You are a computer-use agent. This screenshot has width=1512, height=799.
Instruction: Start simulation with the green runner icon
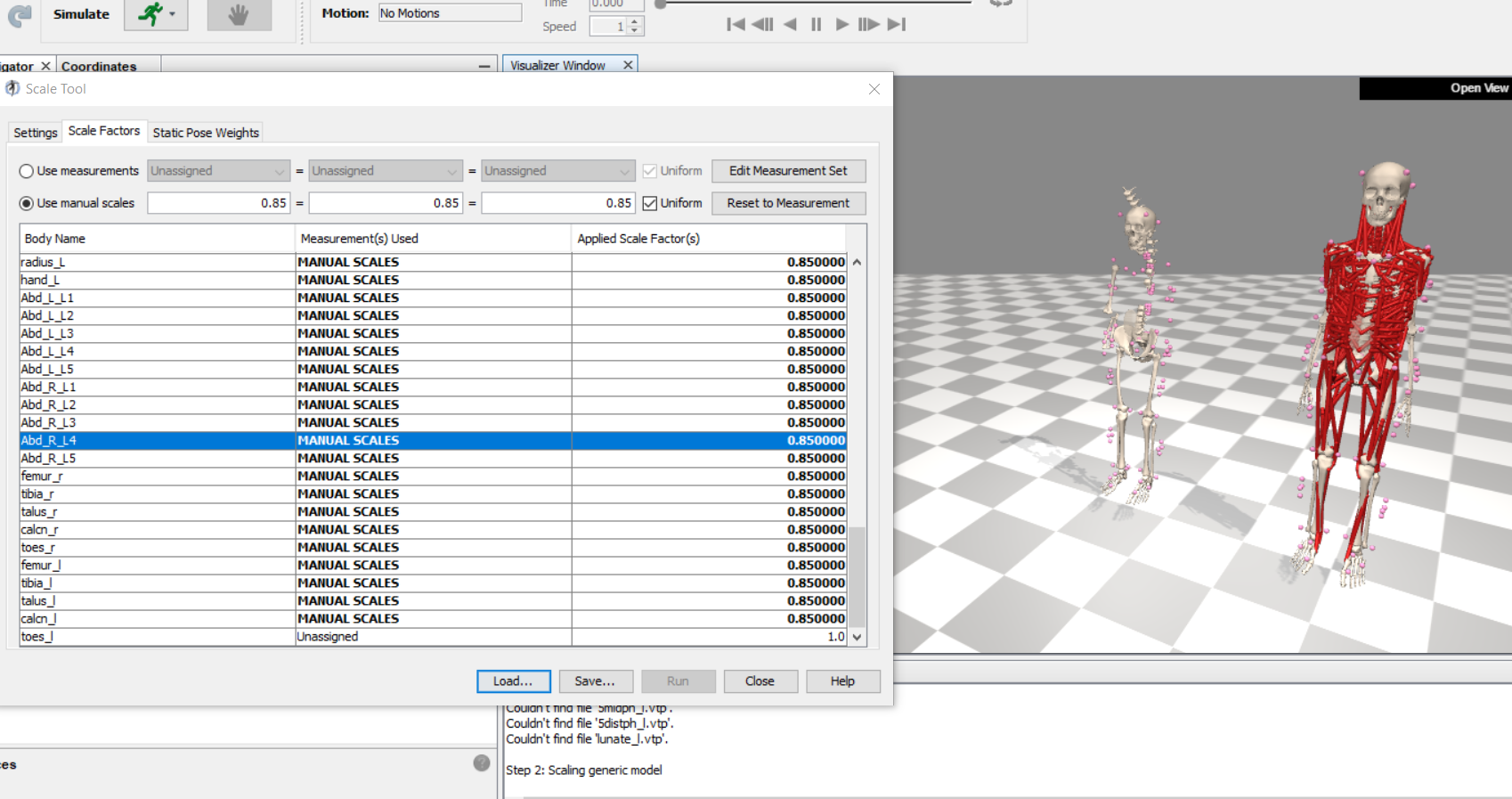point(150,14)
